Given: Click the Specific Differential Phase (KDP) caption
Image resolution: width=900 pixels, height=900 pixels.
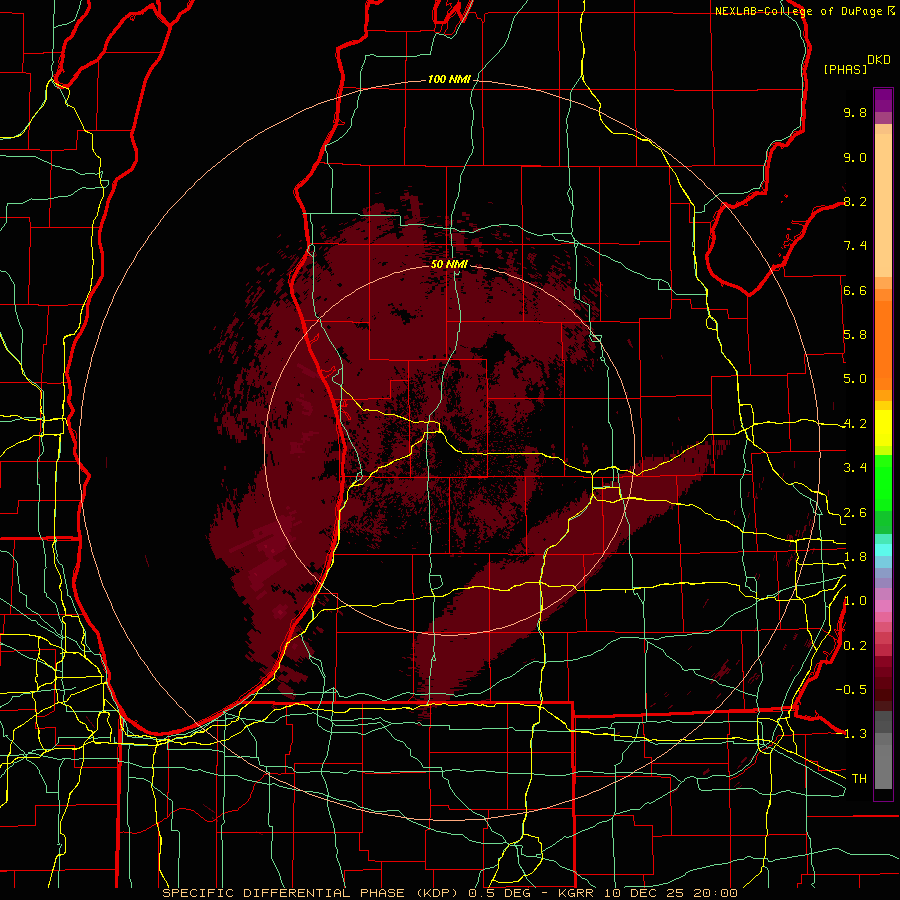Looking at the screenshot, I should point(311,893).
